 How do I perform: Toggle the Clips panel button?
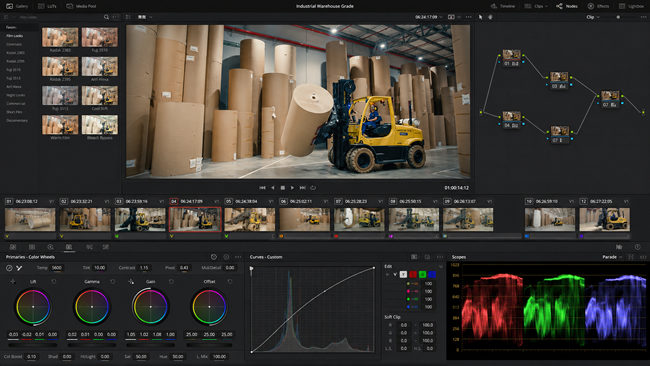[x=536, y=6]
